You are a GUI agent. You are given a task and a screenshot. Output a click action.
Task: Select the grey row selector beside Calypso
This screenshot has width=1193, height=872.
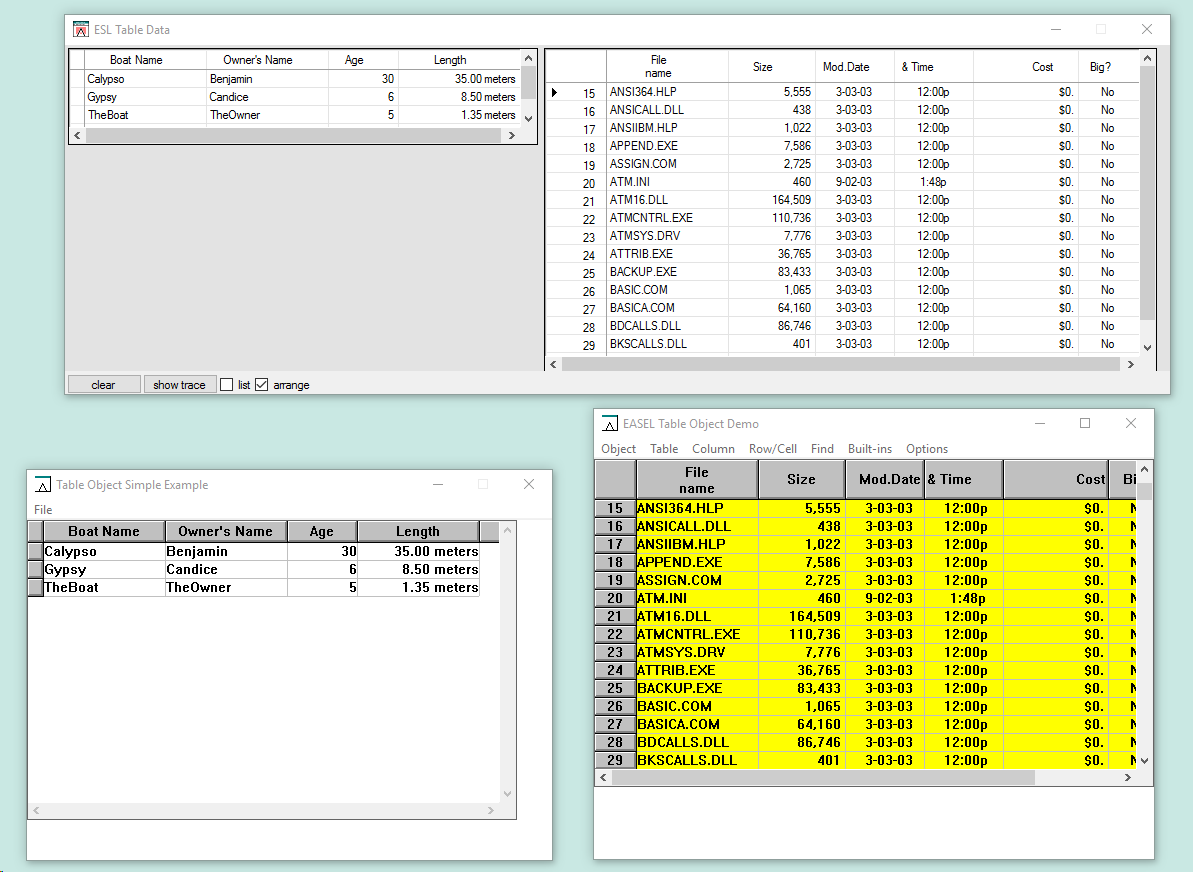[35, 552]
